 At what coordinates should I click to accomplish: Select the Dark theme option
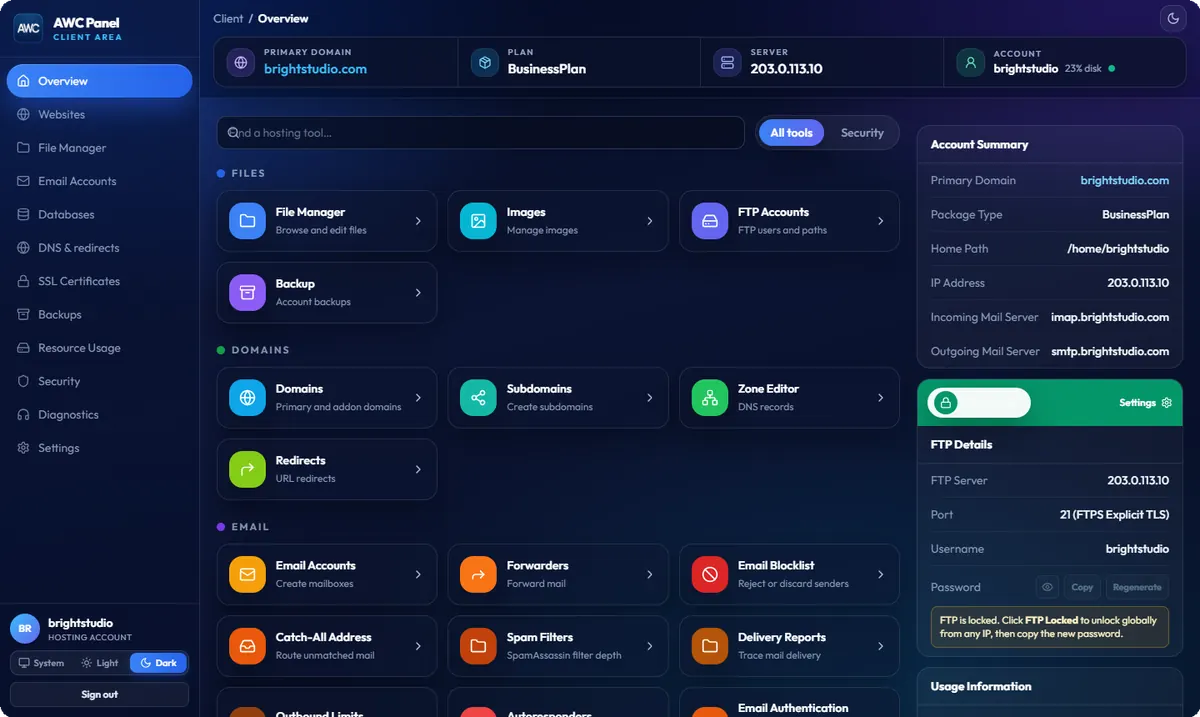click(x=158, y=663)
